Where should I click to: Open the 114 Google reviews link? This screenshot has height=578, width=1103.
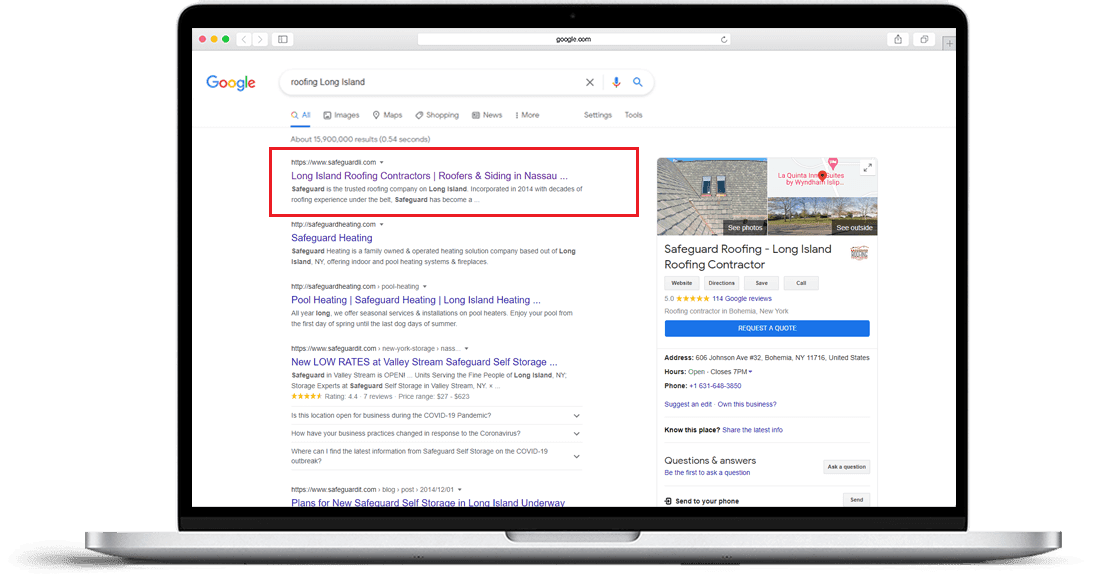[741, 299]
